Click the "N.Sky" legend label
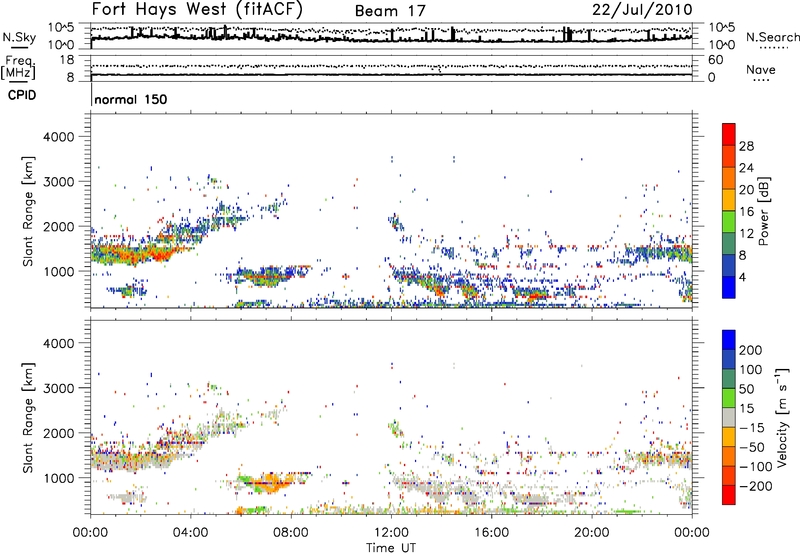 (19, 37)
